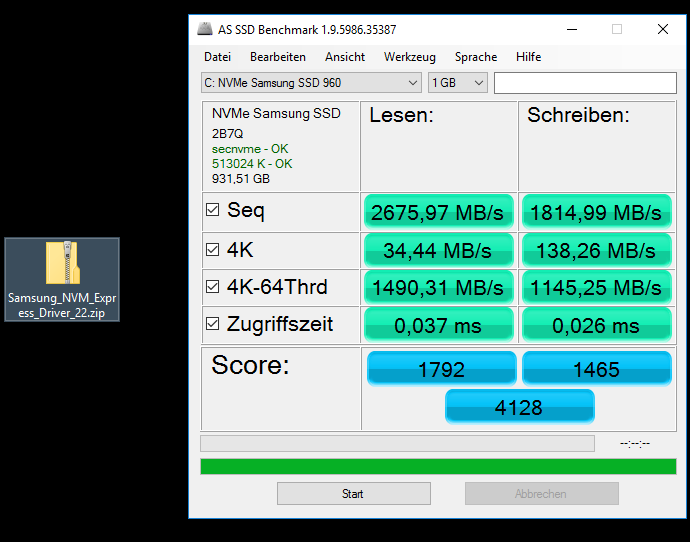
Task: Click the empty text field beside size dropdown
Action: (585, 83)
